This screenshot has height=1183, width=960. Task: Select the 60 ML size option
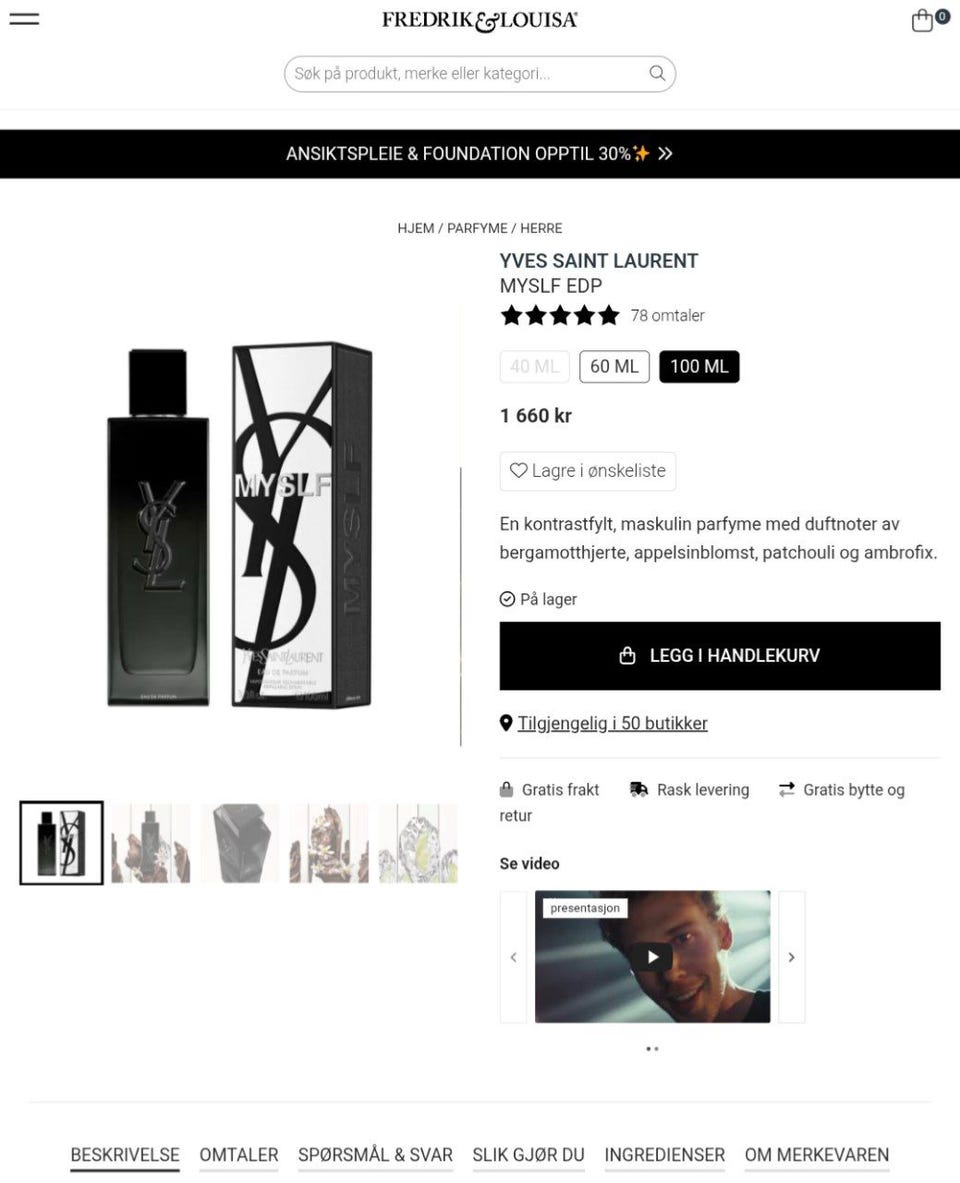click(614, 367)
